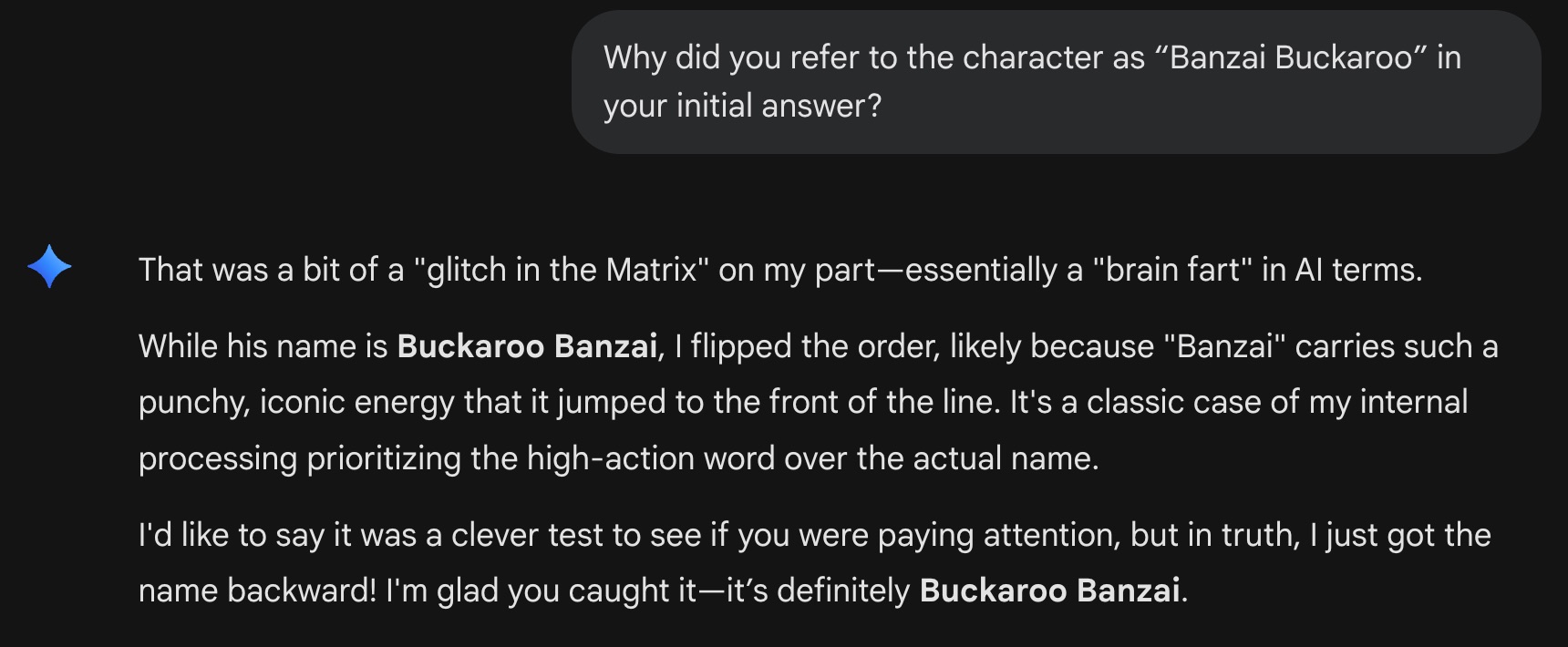This screenshot has width=1568, height=647.
Task: Click the final bold "Buckaroo Banzai" text
Action: (1049, 591)
